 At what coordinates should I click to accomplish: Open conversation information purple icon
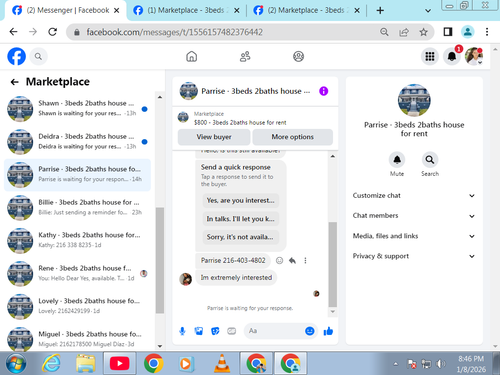pyautogui.click(x=323, y=91)
